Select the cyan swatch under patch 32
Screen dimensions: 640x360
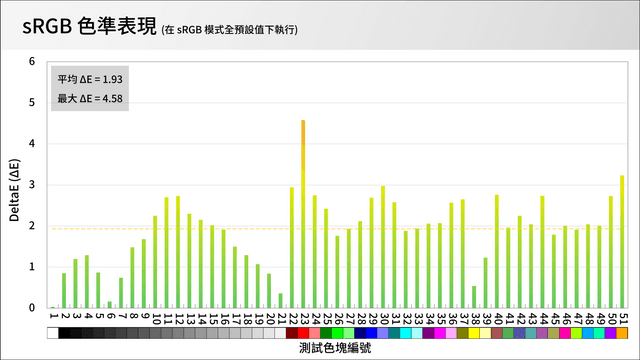[406, 333]
